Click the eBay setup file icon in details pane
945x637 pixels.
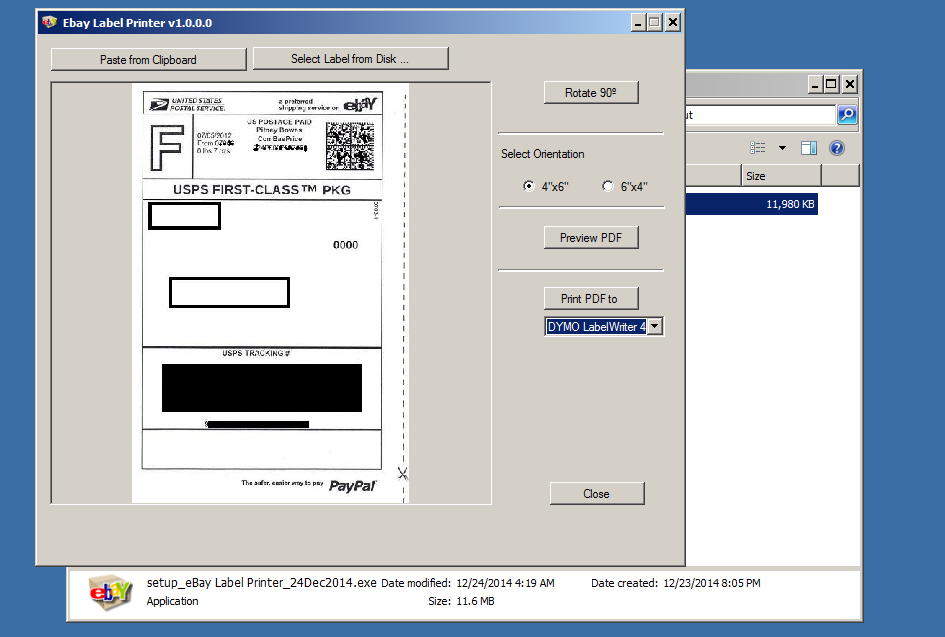[x=110, y=592]
